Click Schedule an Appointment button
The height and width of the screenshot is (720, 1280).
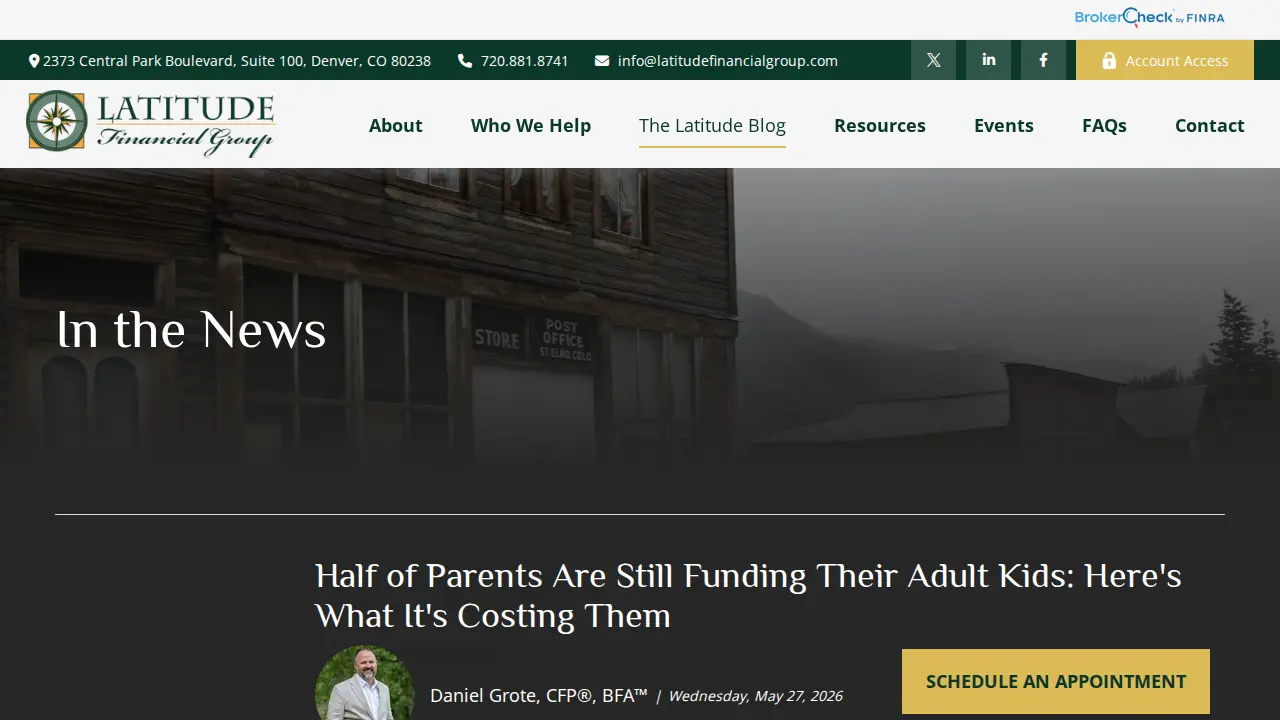pos(1056,682)
